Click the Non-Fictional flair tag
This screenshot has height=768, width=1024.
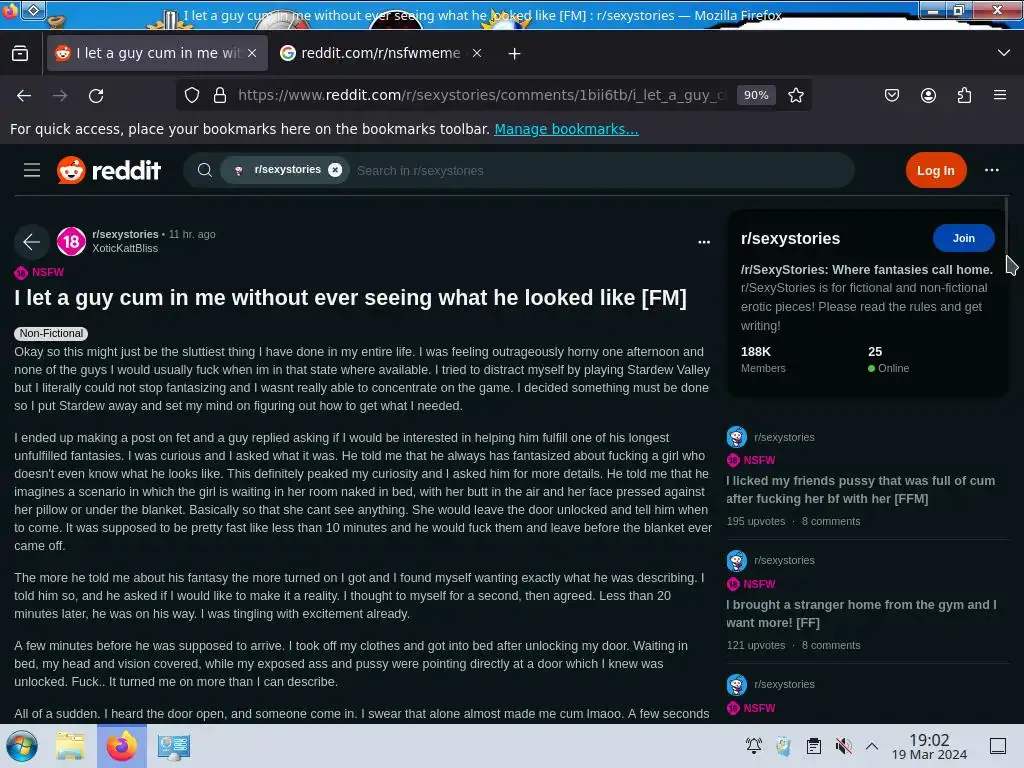[x=51, y=333]
